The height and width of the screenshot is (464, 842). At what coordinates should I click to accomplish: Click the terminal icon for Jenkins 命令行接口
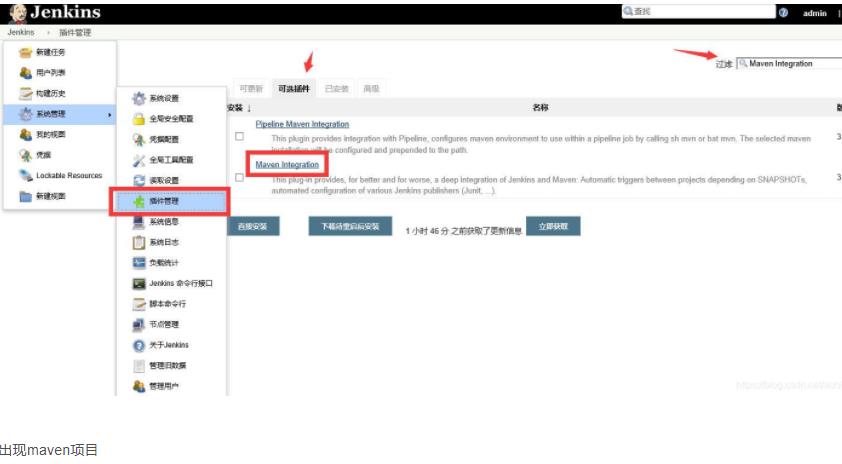coord(139,283)
